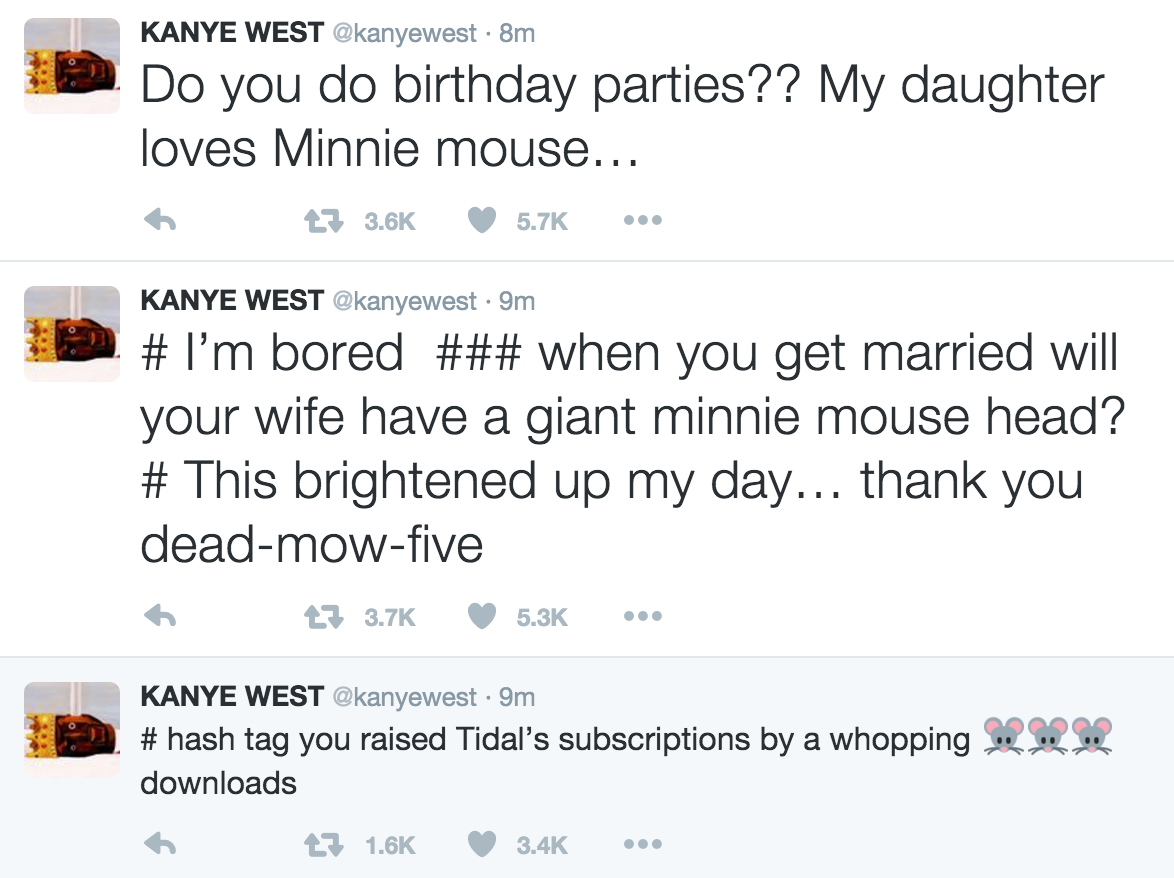Viewport: 1174px width, 878px height.
Task: Open the @kanyewest handle on the Tidal tweet
Action: 404,696
